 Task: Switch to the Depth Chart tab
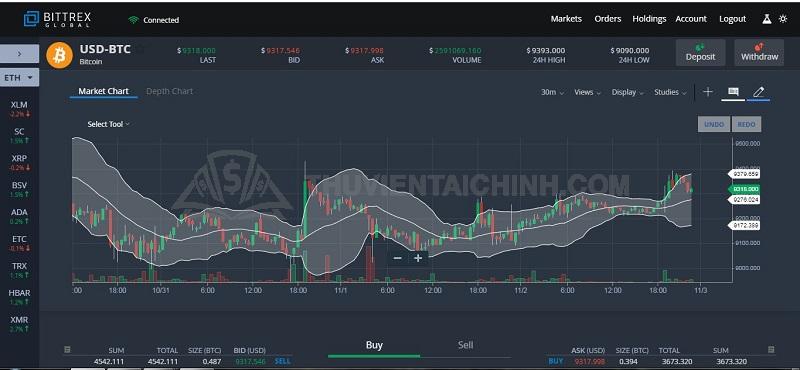169,91
